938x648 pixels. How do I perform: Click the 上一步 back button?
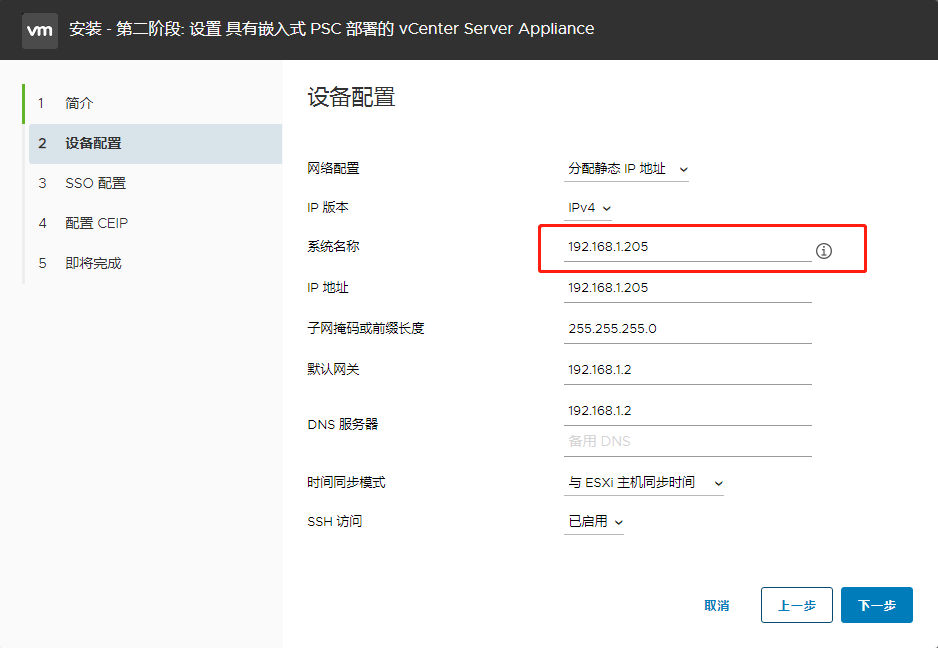point(797,606)
